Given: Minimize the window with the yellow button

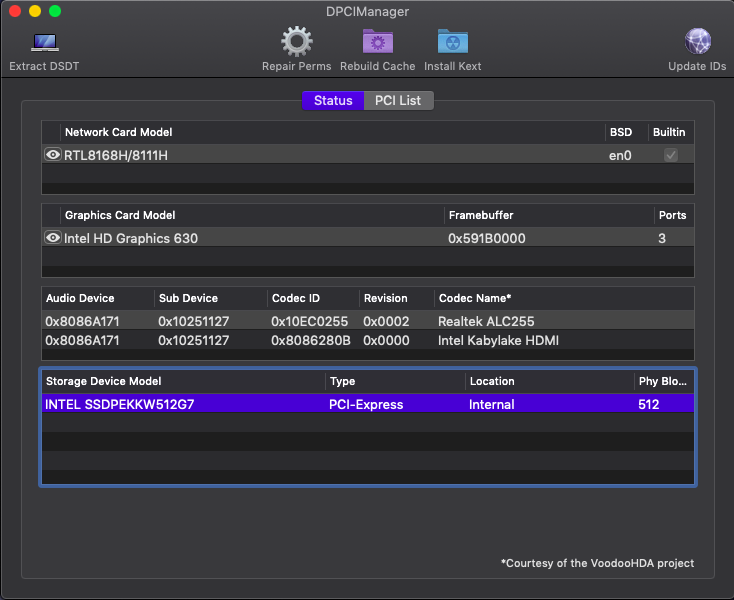Looking at the screenshot, I should (35, 11).
